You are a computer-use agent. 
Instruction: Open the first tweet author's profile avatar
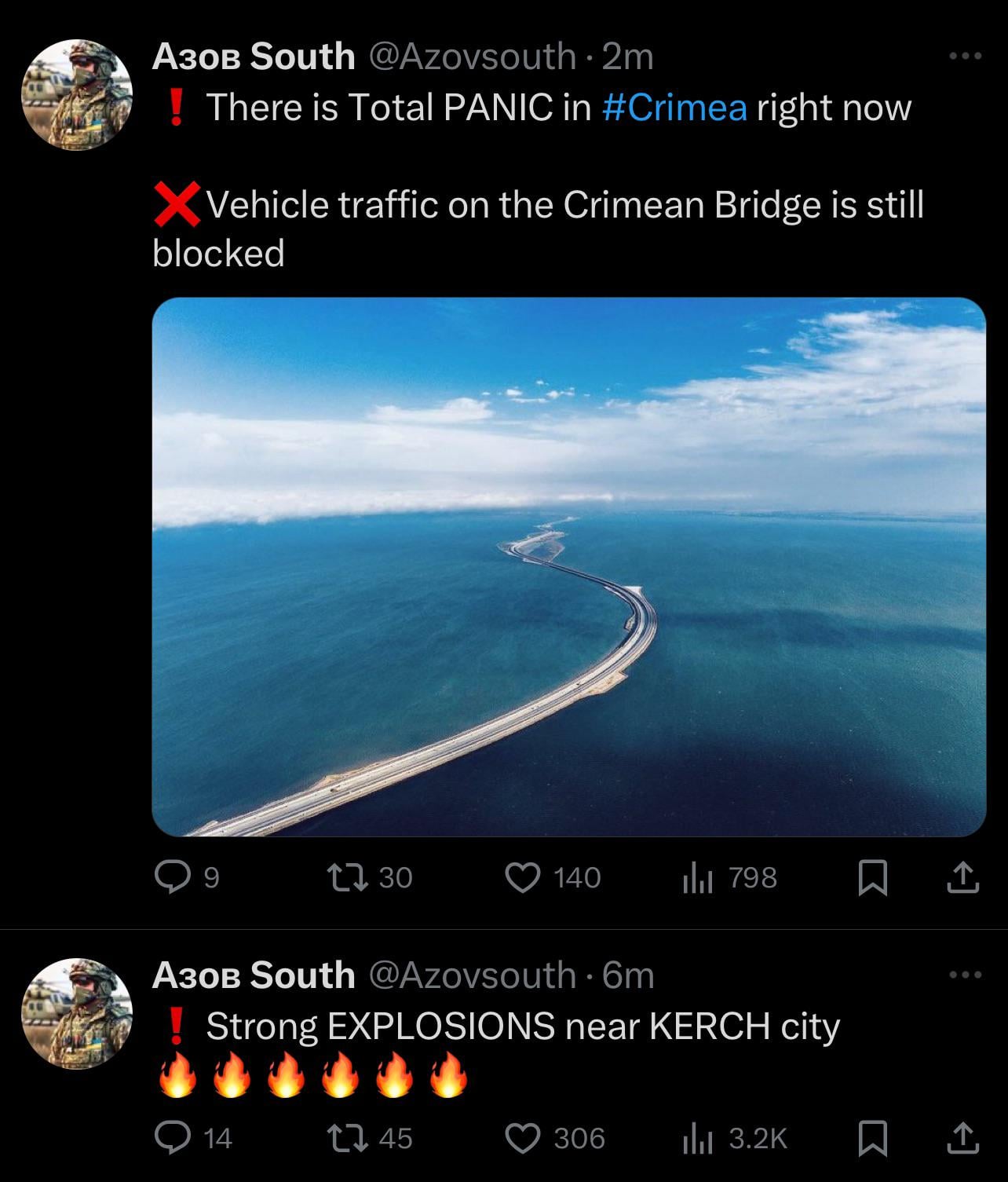[77, 95]
